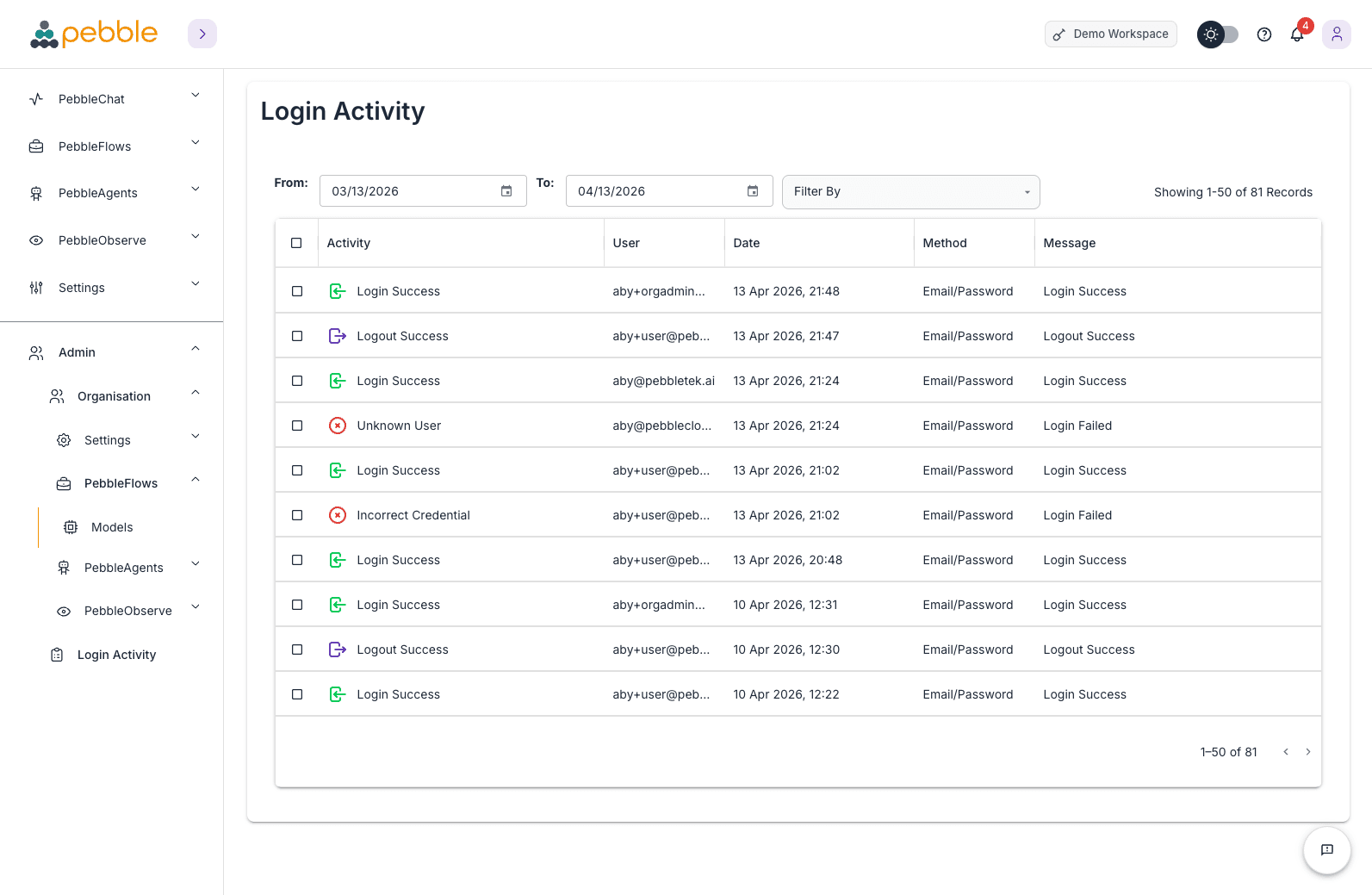
Task: Collapse the Admin section chevron
Action: pyautogui.click(x=196, y=349)
